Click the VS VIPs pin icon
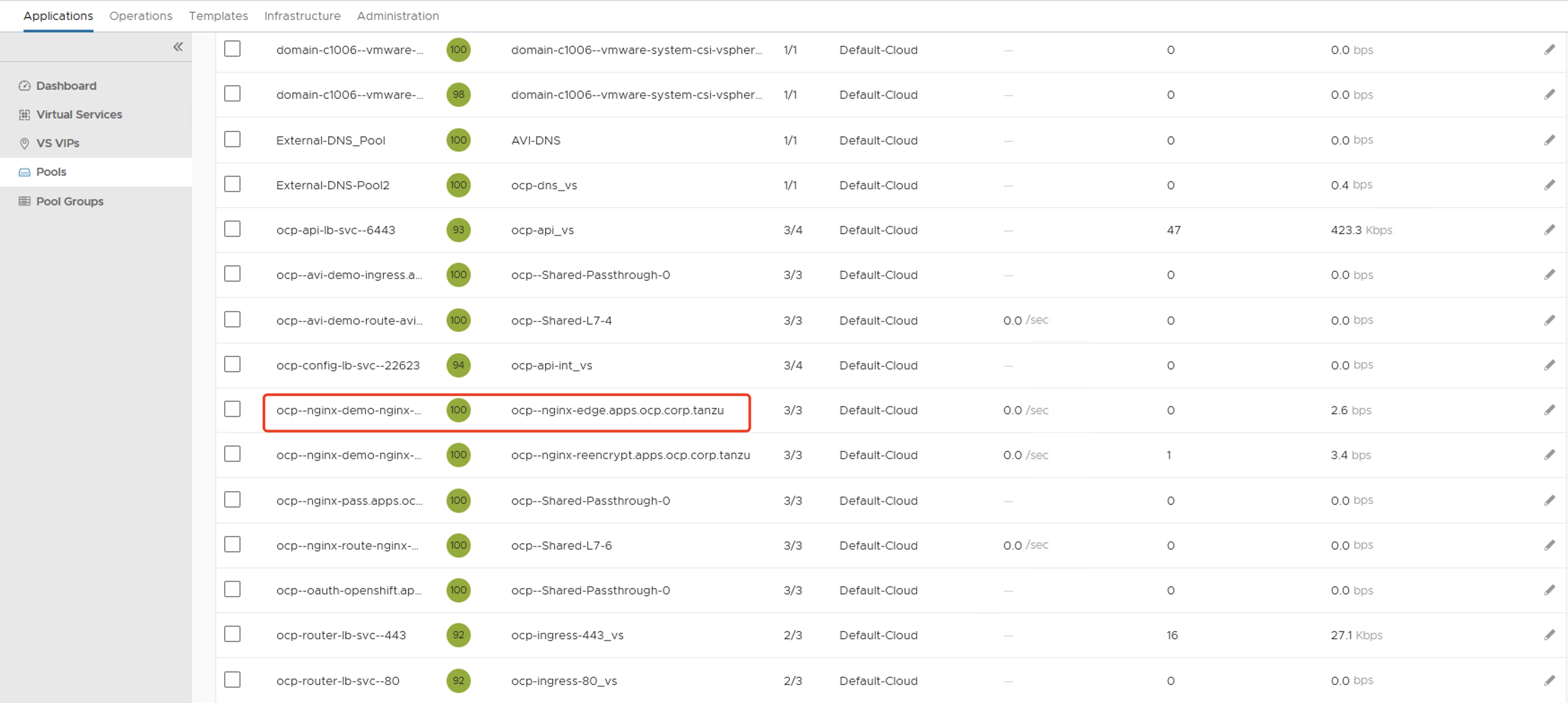Screen dimensions: 1568x703 coord(24,143)
